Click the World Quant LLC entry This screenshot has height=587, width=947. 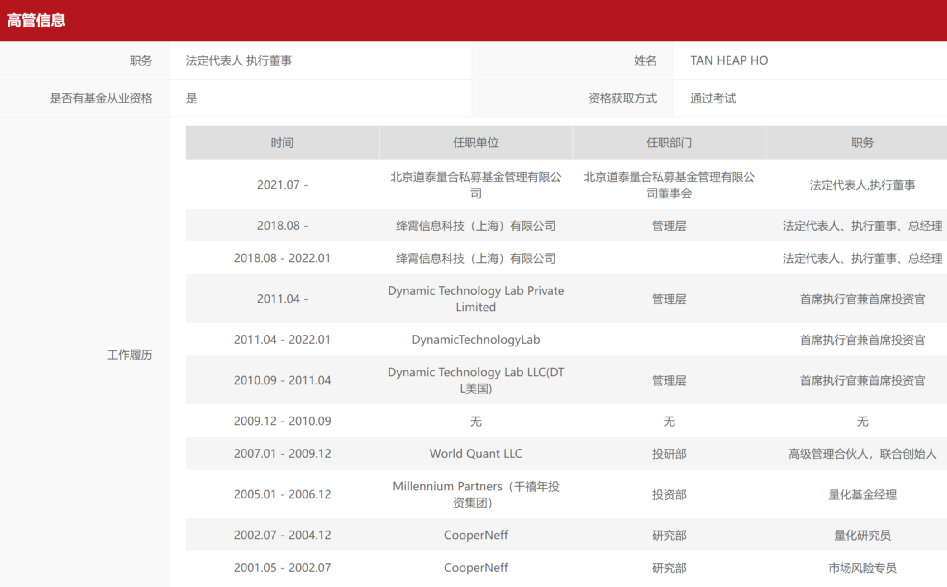pos(475,453)
